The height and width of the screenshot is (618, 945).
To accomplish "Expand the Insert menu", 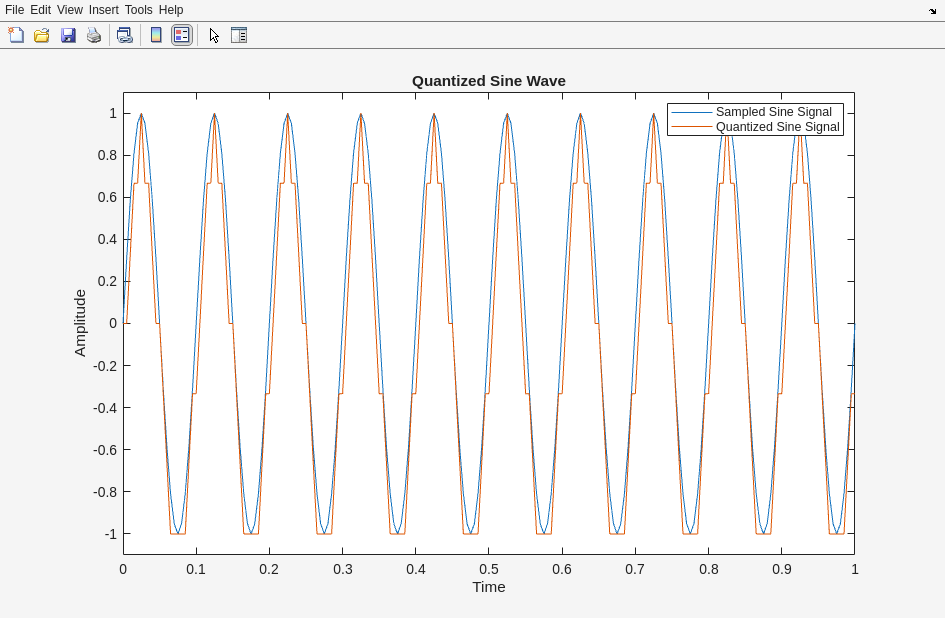I will (x=103, y=10).
